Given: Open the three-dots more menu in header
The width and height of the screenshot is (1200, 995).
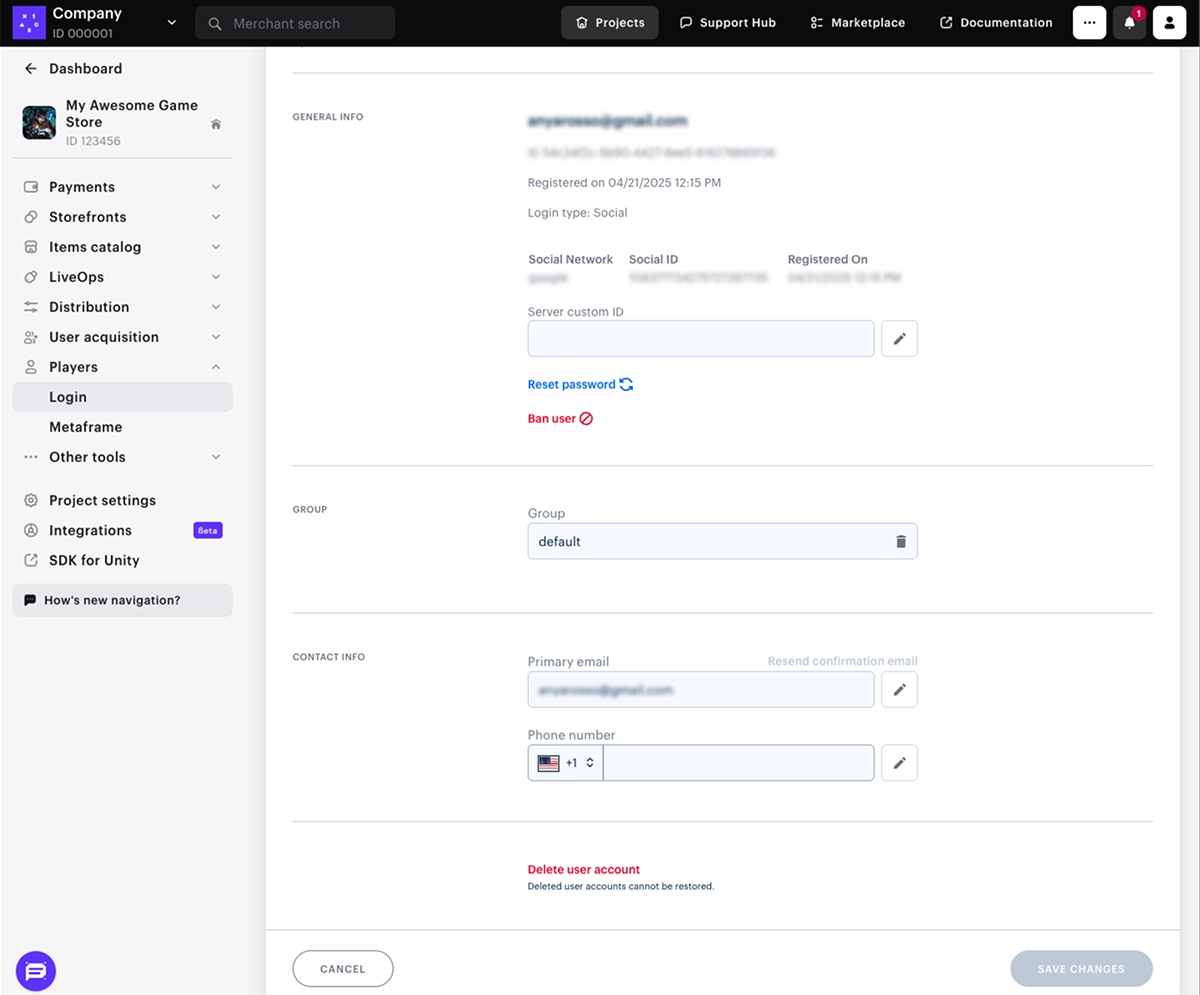Looking at the screenshot, I should click(x=1089, y=23).
